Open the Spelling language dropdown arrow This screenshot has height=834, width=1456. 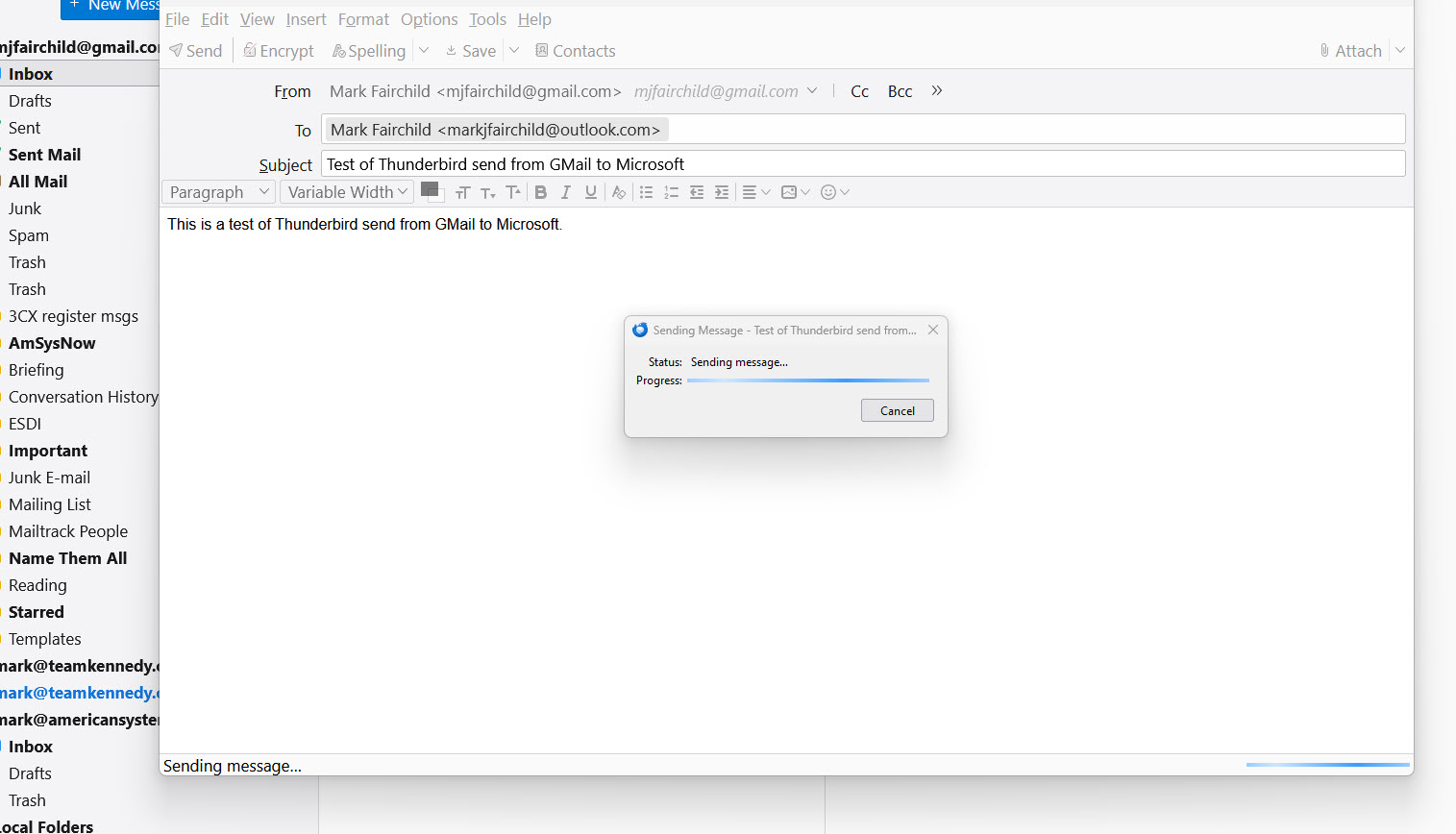coord(424,51)
